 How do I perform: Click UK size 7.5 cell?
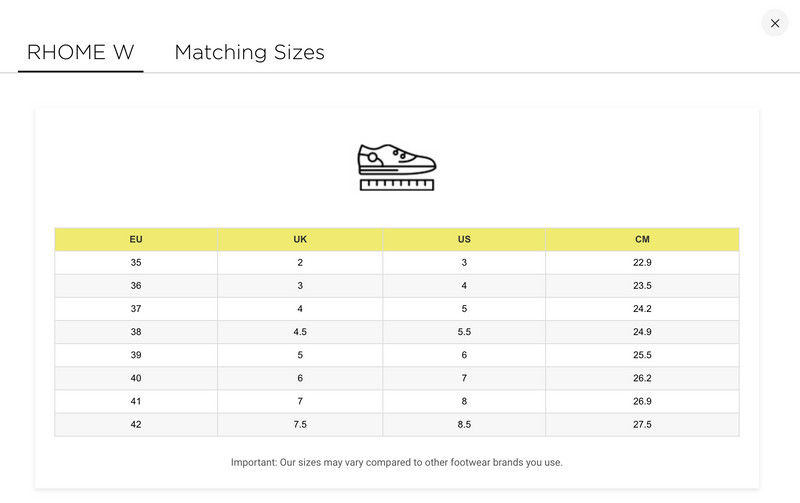click(x=300, y=424)
